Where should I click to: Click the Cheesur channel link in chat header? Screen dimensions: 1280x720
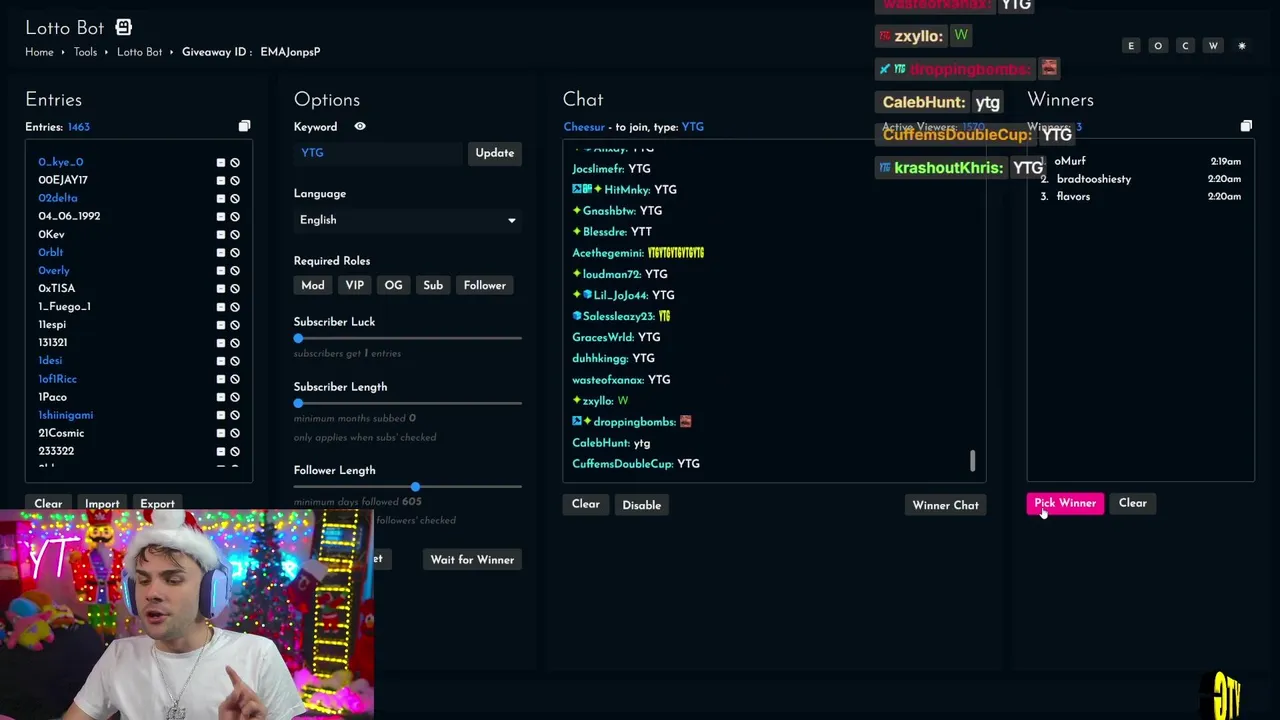pos(584,127)
